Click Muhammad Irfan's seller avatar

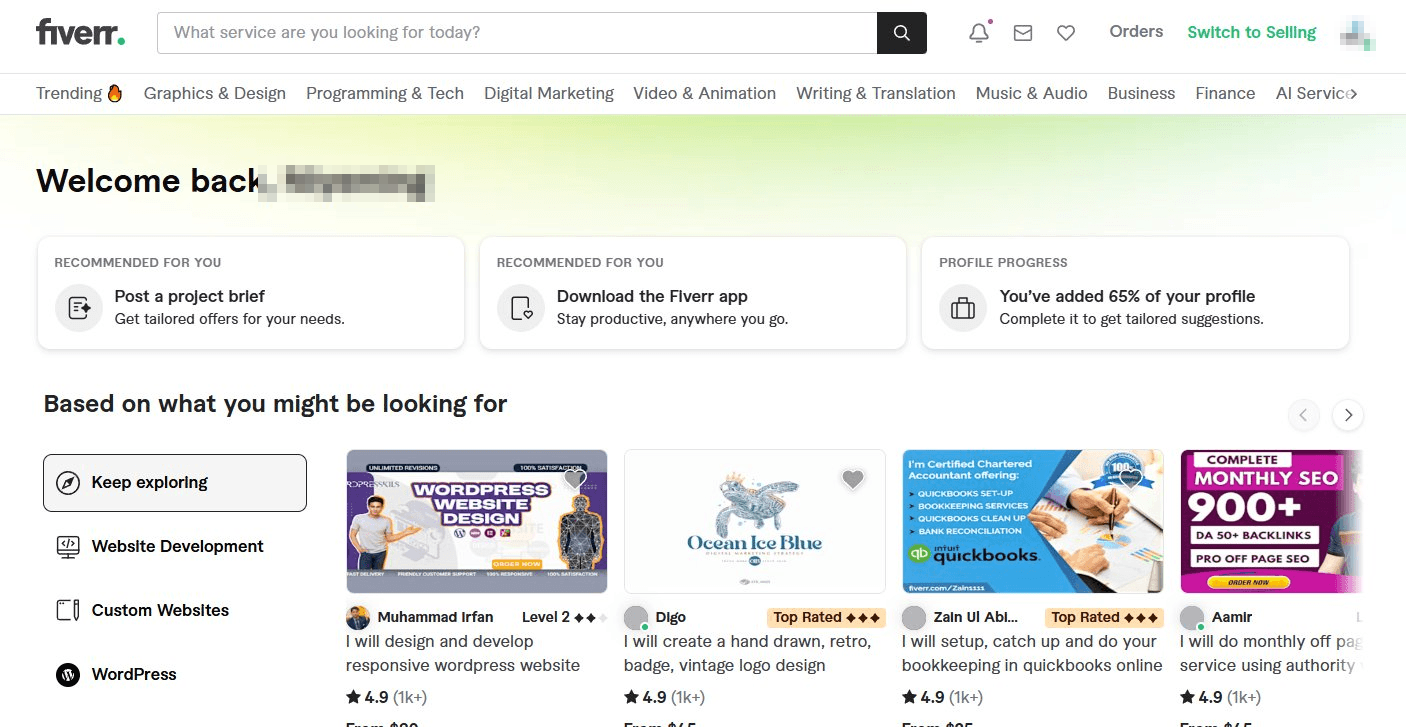coord(358,617)
